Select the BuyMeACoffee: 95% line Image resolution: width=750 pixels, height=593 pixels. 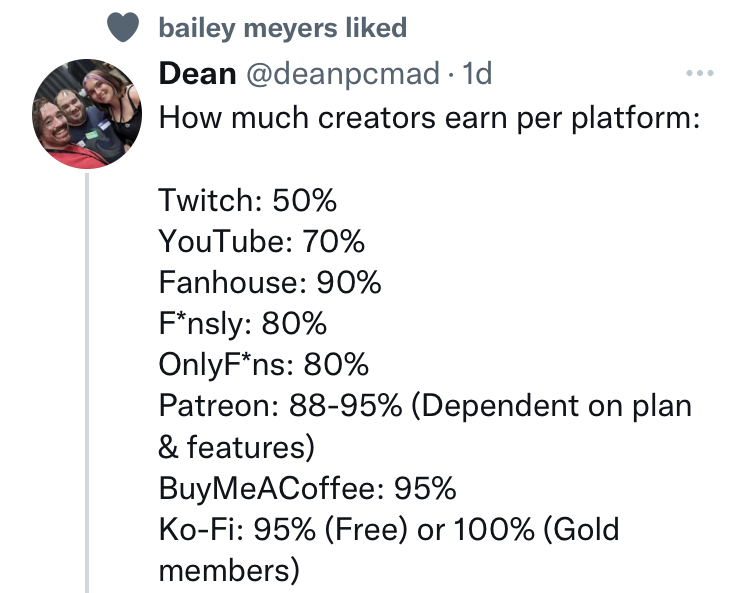coord(308,489)
